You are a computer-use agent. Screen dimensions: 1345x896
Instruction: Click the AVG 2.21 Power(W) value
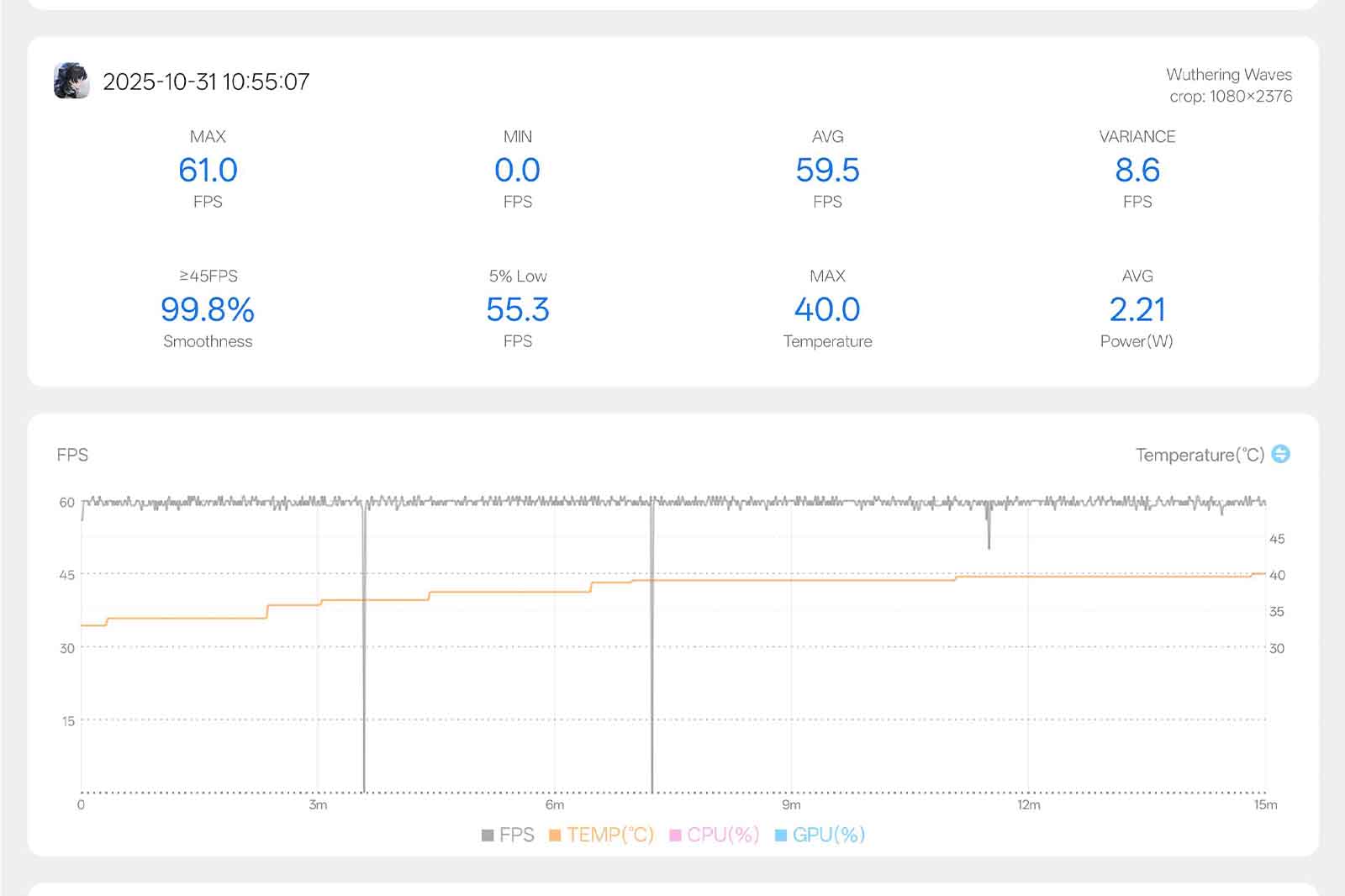(1137, 309)
